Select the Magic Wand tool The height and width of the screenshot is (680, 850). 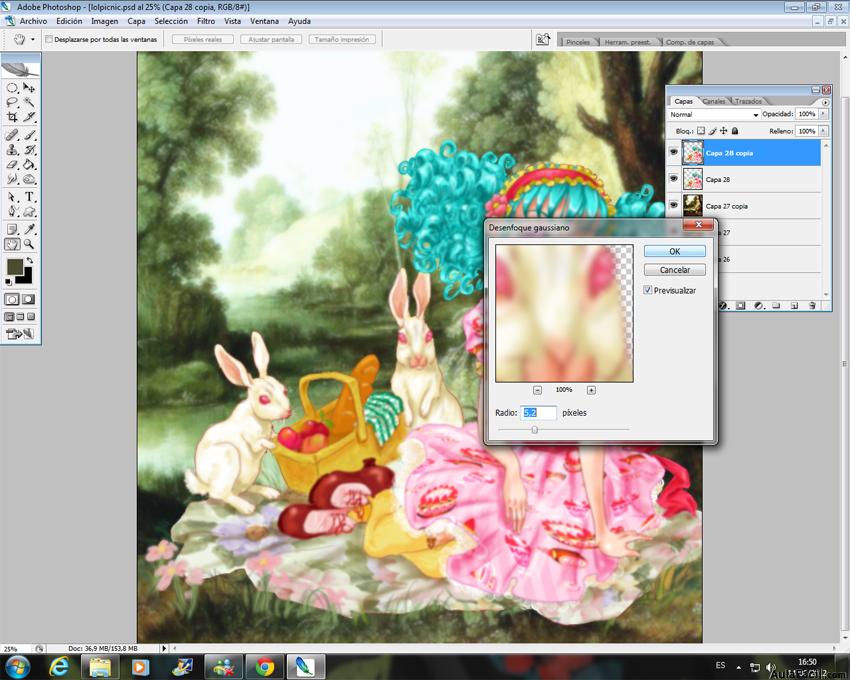pos(29,102)
